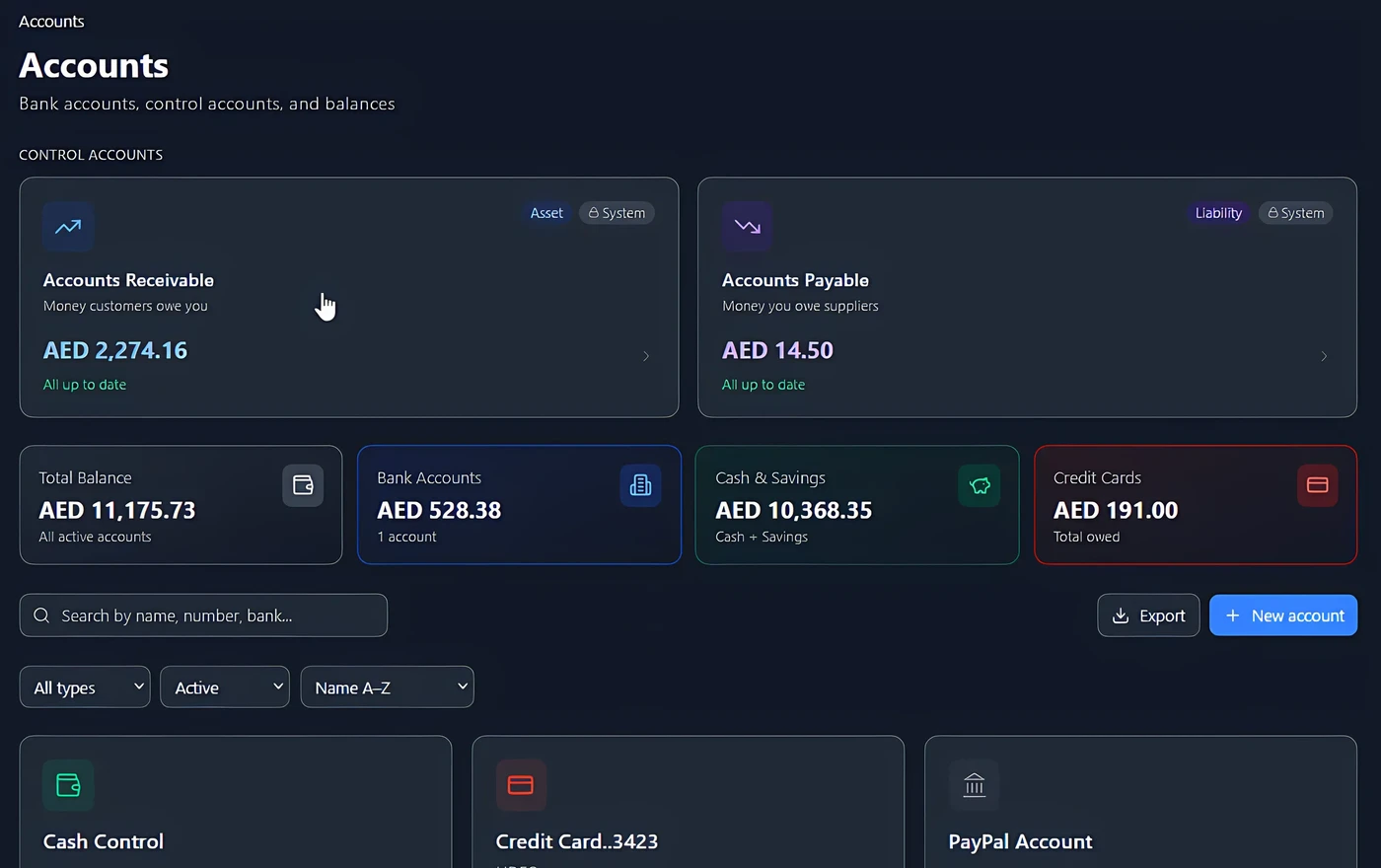Click the AED 191.00 credit cards value
The image size is (1381, 868).
point(1116,510)
